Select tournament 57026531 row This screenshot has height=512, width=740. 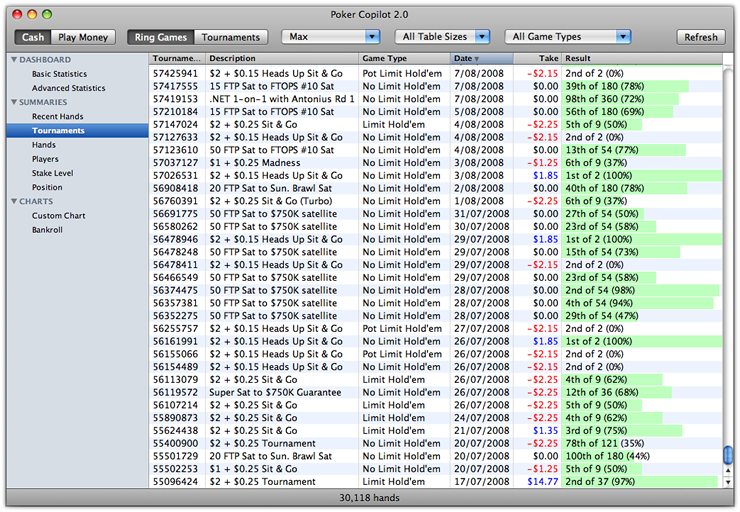(x=435, y=176)
